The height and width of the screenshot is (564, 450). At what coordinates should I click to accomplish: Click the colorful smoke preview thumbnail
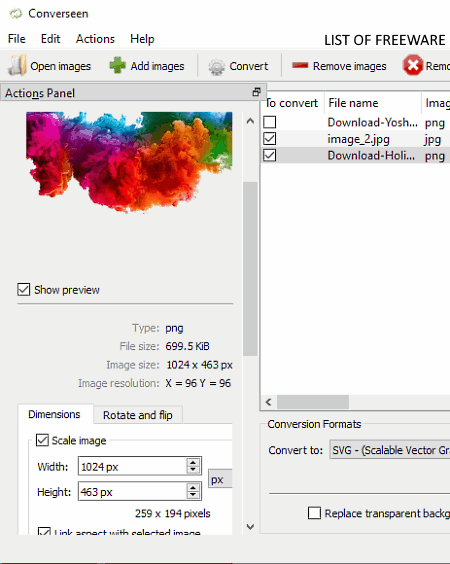pos(129,162)
